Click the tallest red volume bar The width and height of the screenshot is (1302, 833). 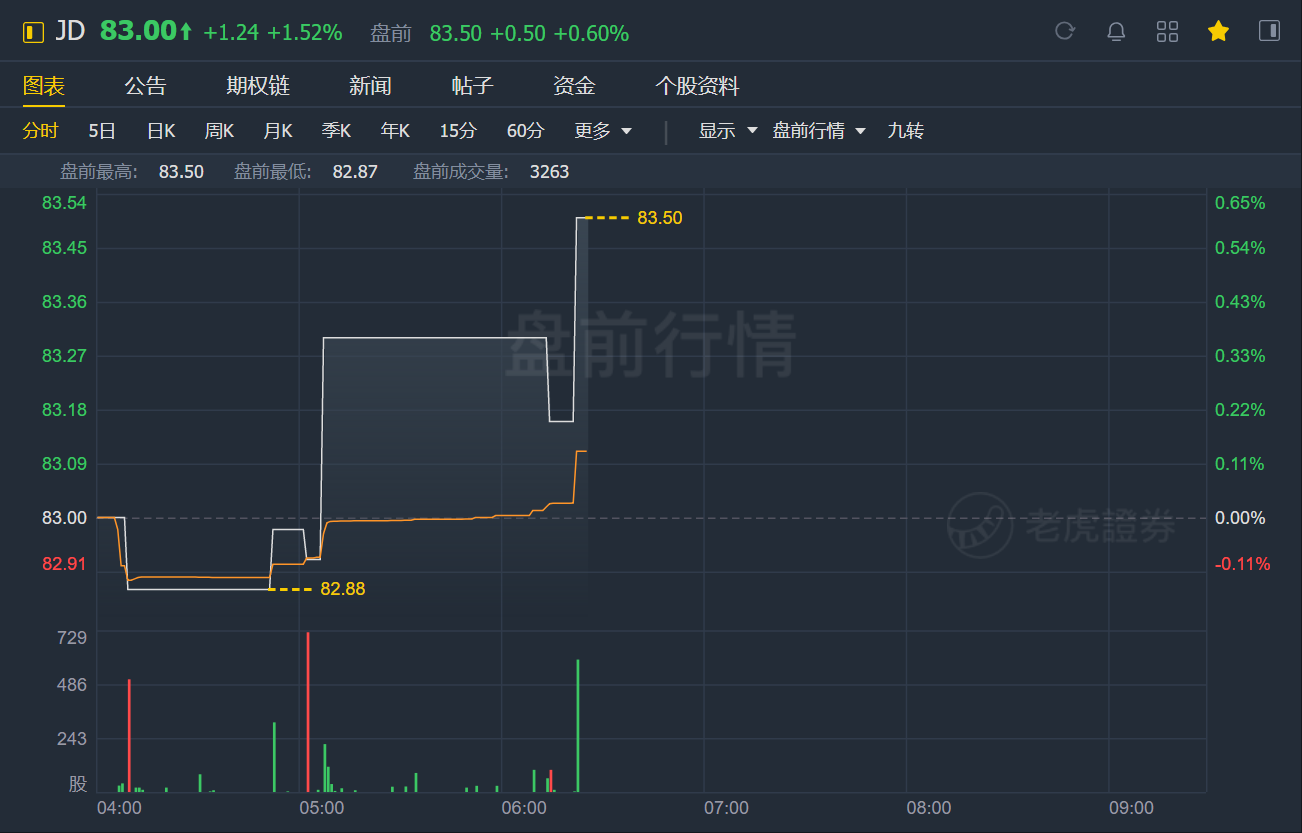308,712
